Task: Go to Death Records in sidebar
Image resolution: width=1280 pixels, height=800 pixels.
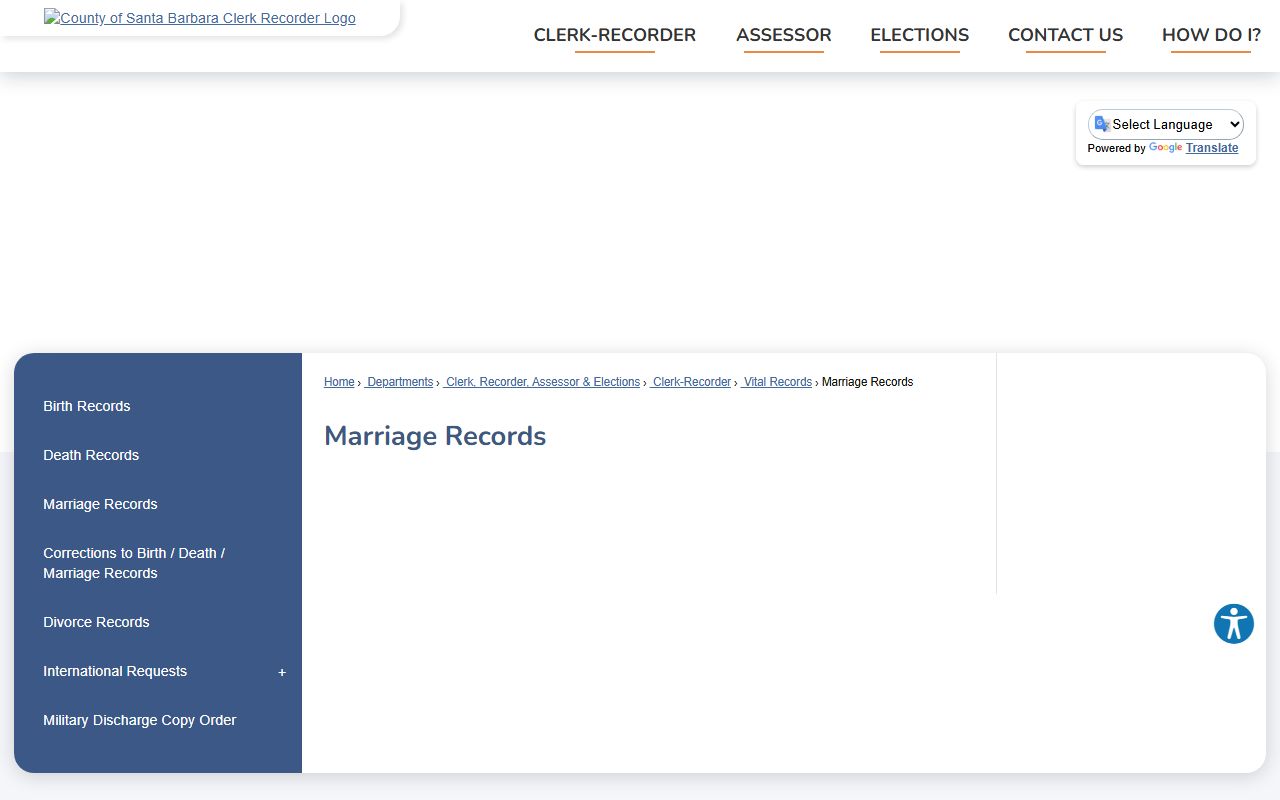Action: [x=91, y=455]
